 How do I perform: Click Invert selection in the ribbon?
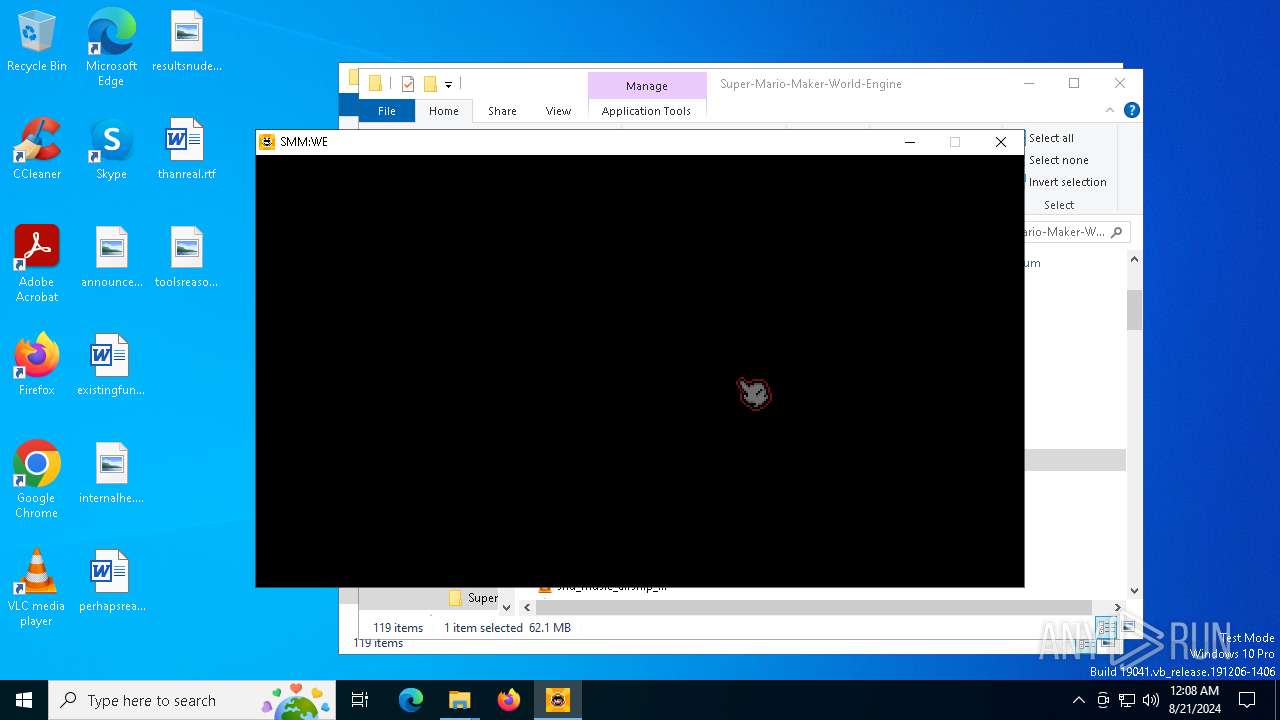click(1067, 182)
